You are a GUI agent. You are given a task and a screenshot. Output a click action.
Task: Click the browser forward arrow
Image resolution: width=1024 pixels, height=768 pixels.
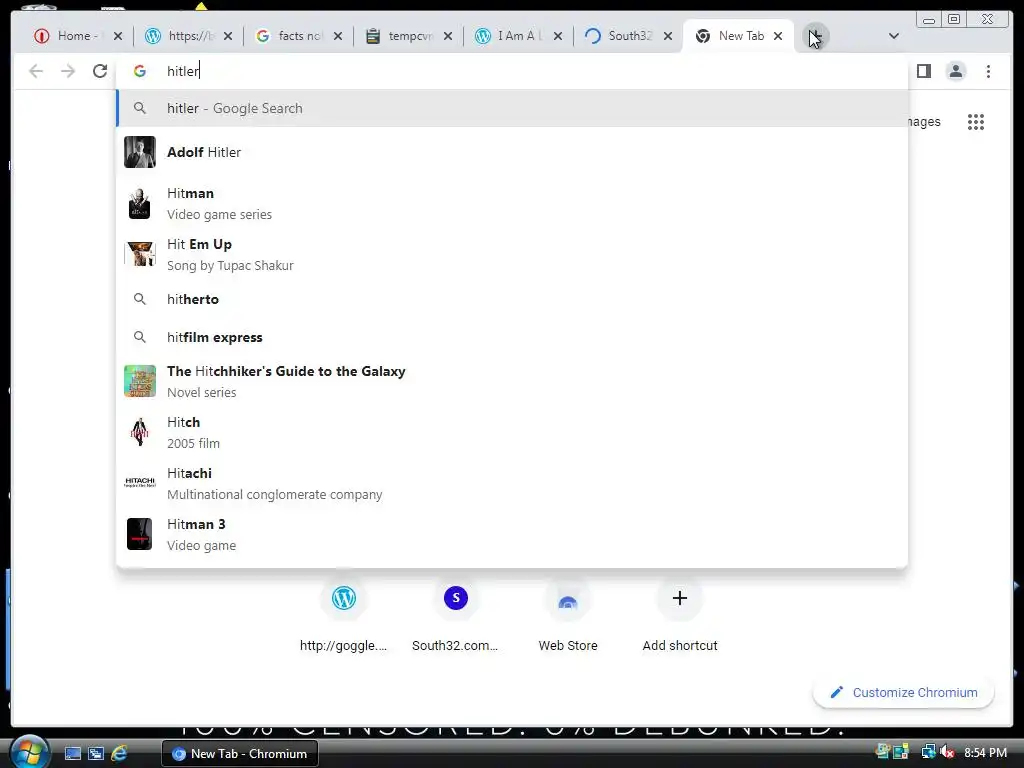(x=68, y=71)
